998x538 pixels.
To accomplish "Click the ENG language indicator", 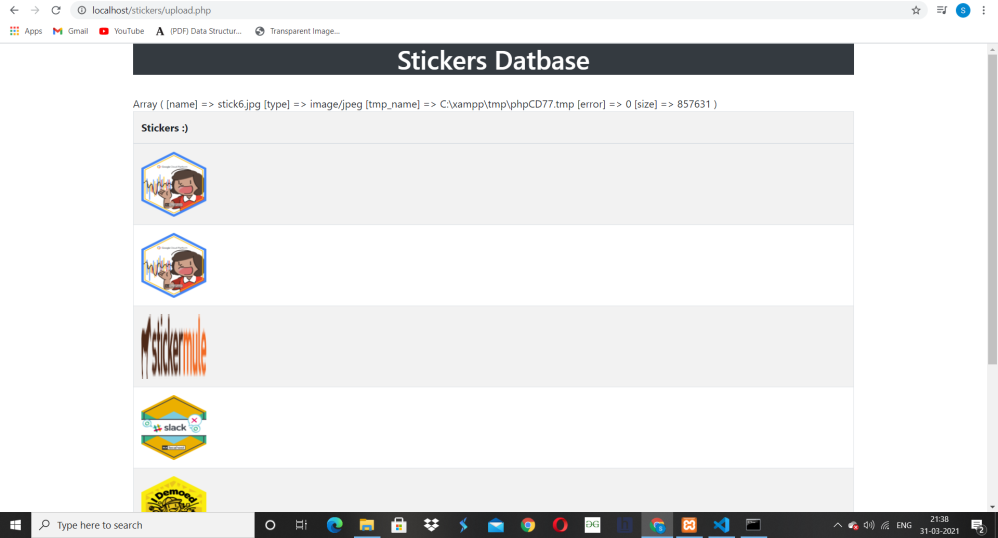I will click(x=904, y=525).
